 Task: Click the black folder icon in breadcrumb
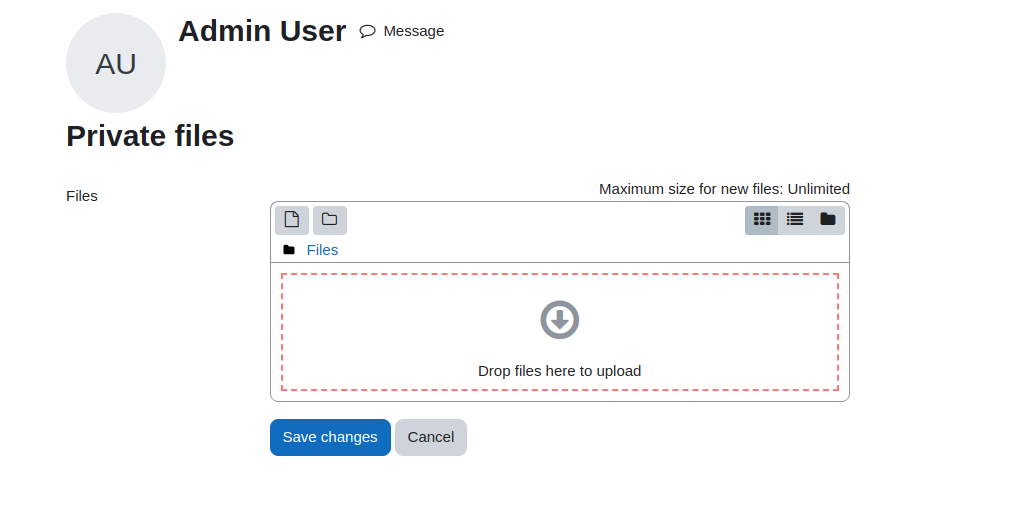289,250
